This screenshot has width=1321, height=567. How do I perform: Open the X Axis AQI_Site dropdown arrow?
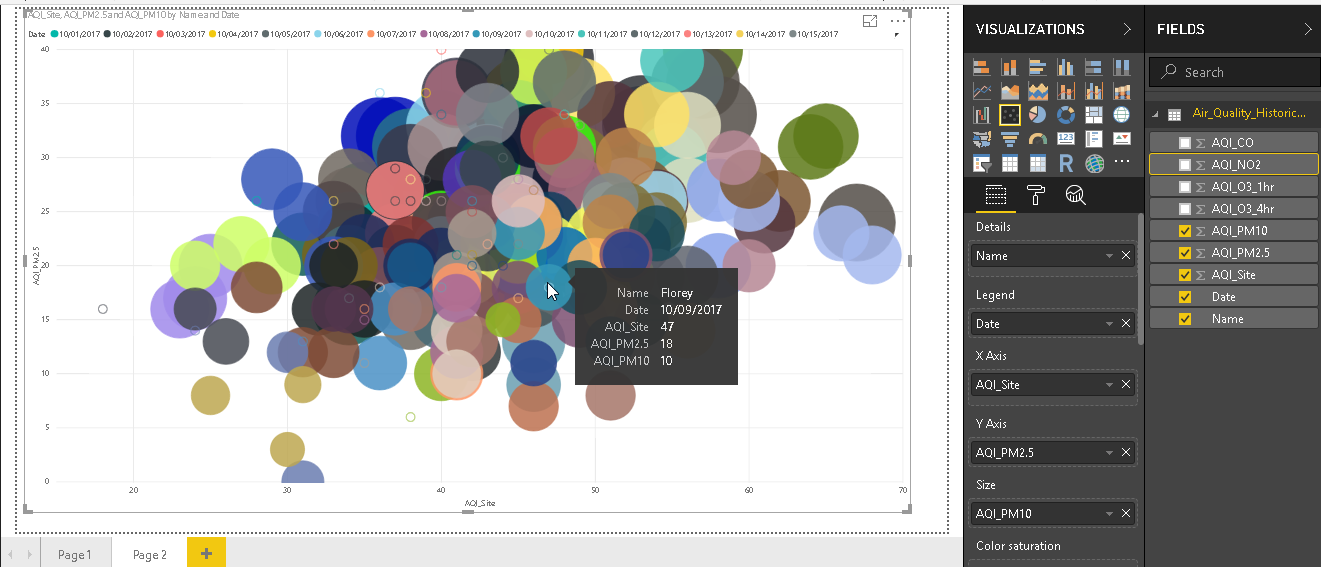[x=1109, y=385]
